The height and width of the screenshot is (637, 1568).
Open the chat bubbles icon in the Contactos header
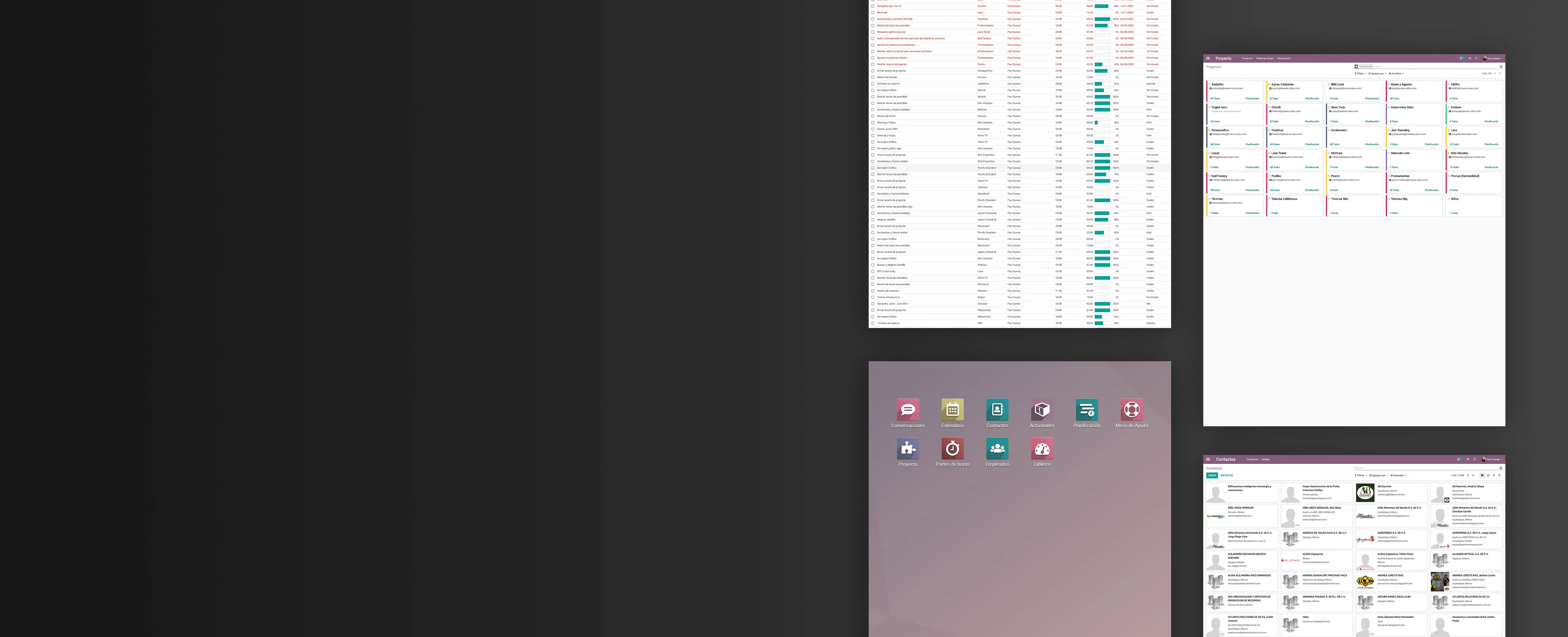1468,459
